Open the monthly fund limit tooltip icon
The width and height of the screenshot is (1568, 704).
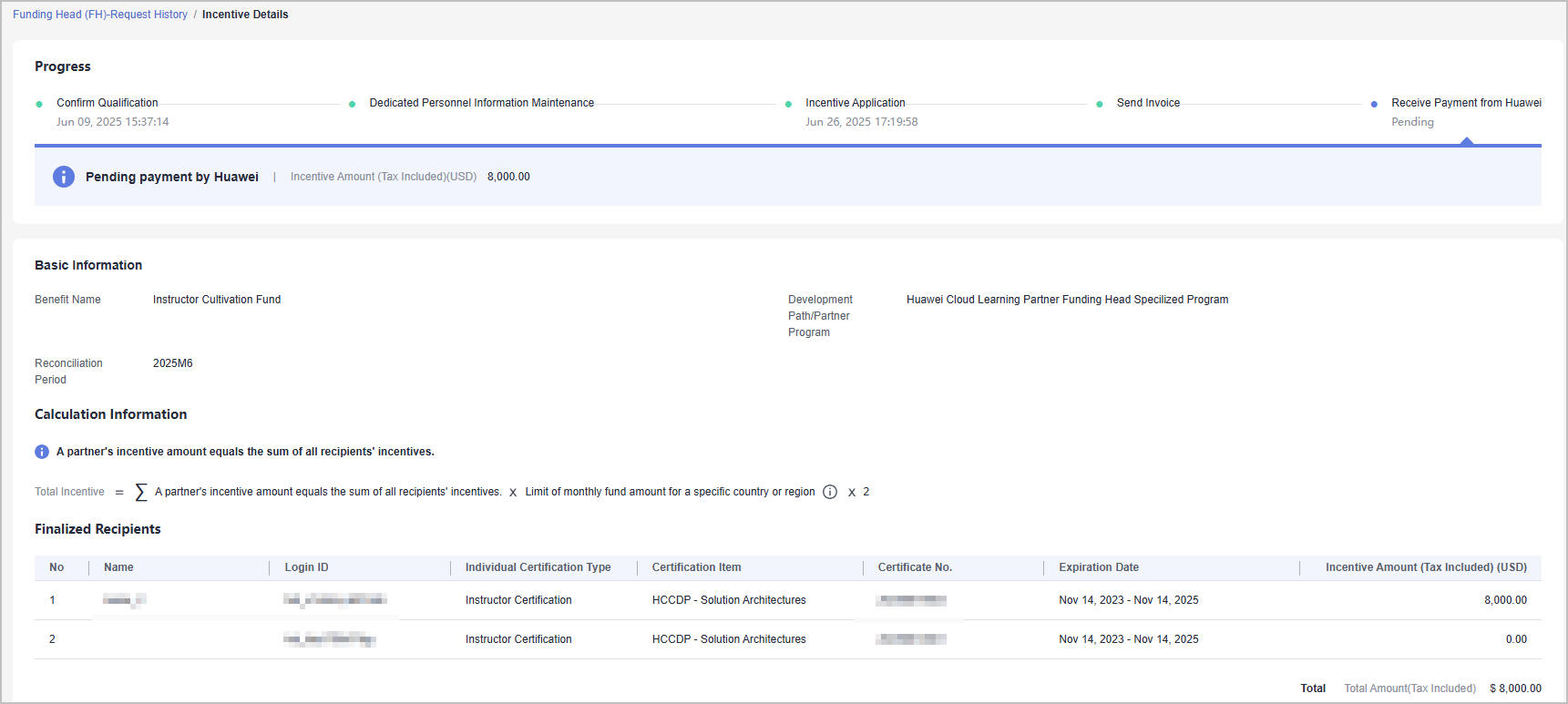point(830,492)
